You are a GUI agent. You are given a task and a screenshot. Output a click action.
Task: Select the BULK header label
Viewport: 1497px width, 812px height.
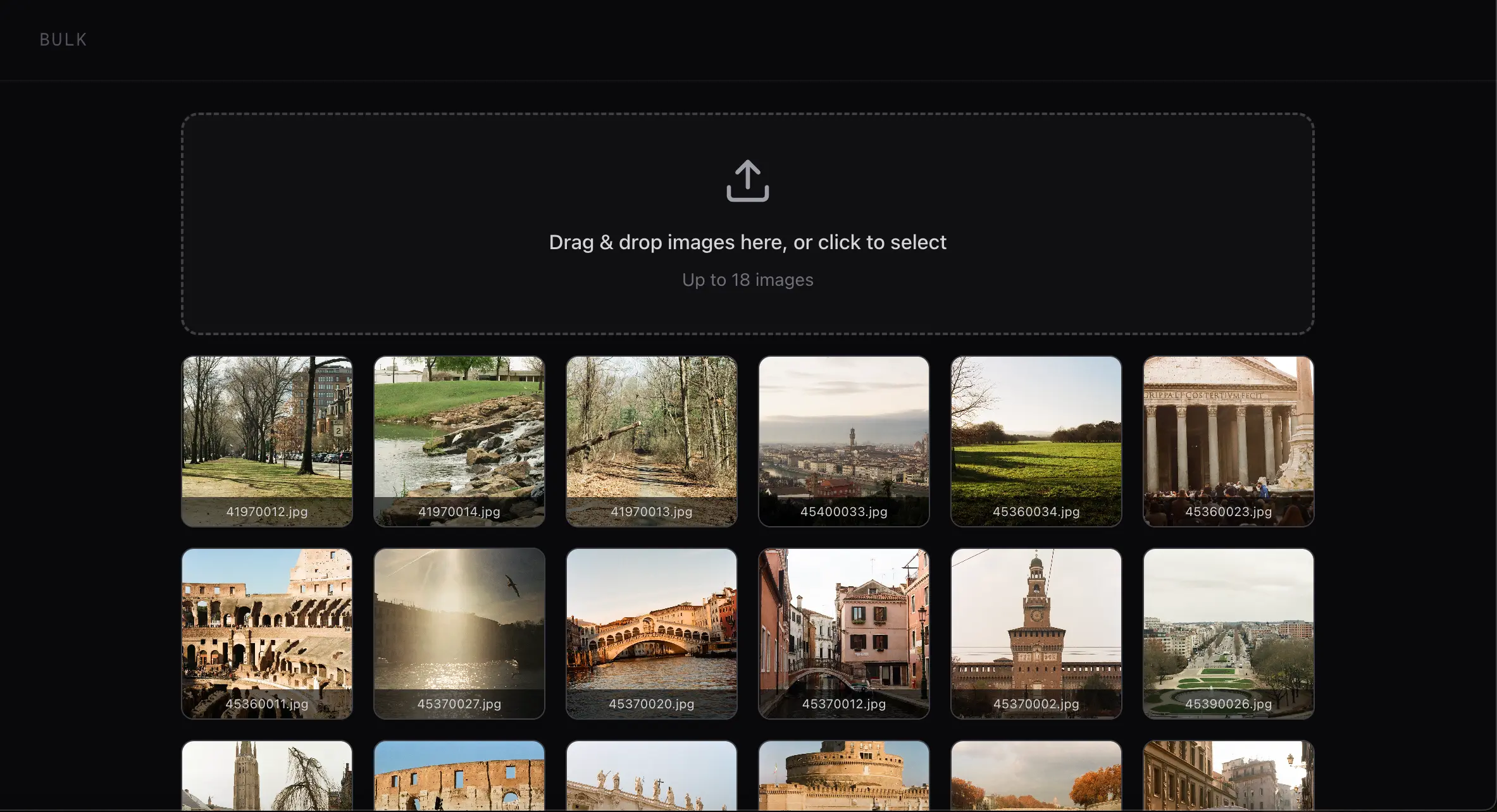(63, 39)
